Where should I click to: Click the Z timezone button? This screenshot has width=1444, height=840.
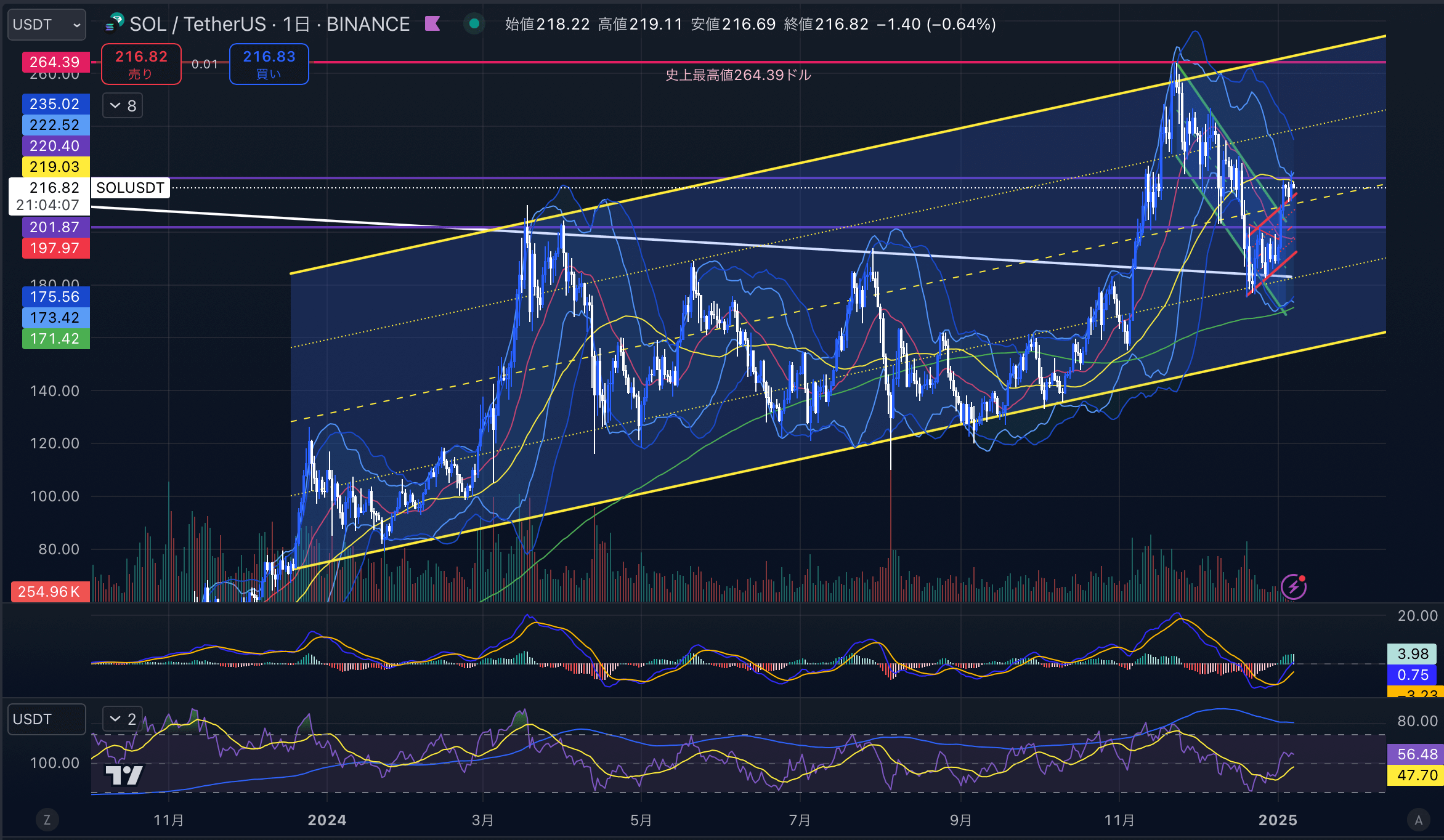[47, 820]
